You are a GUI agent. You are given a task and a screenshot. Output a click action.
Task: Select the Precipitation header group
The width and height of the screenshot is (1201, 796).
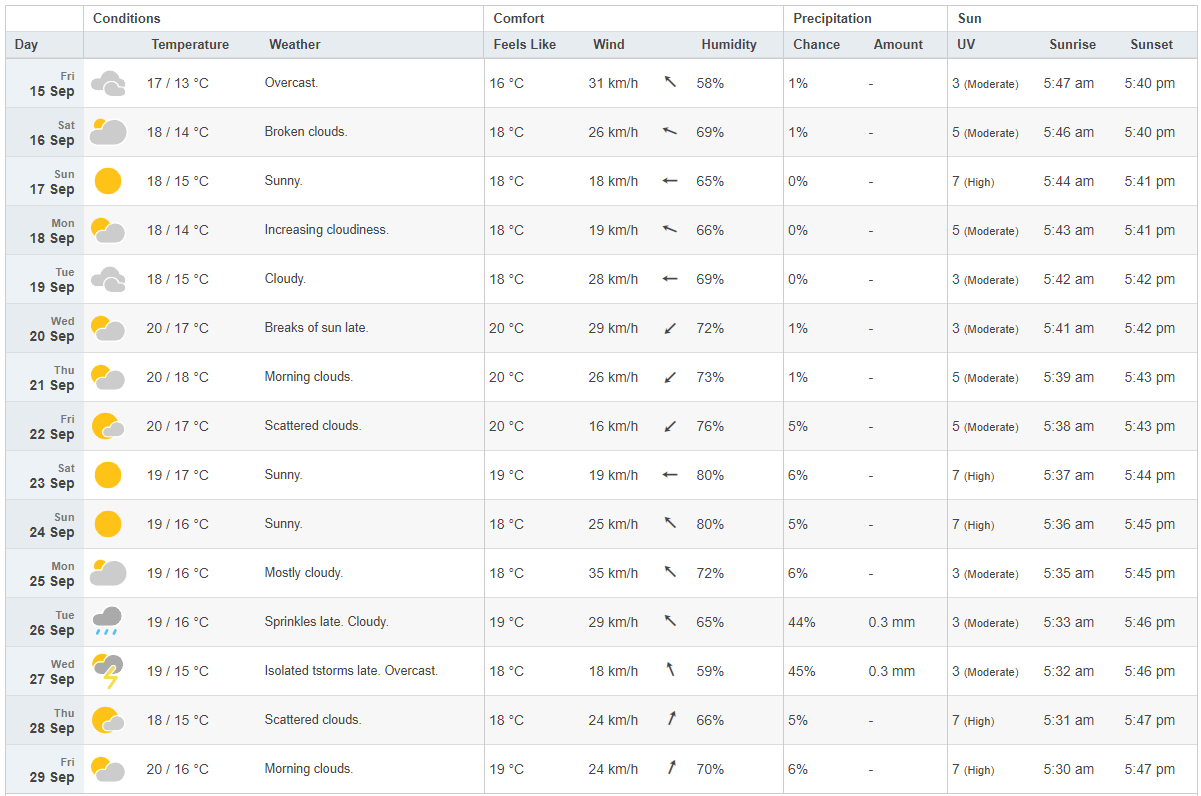832,18
